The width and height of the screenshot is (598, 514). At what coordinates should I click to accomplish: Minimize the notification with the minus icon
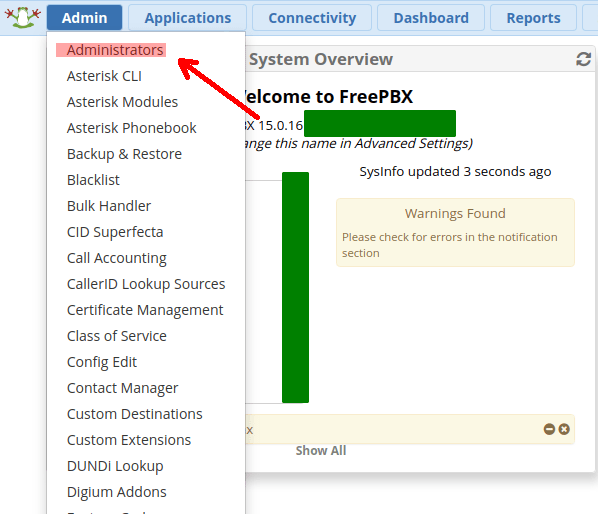(x=549, y=429)
